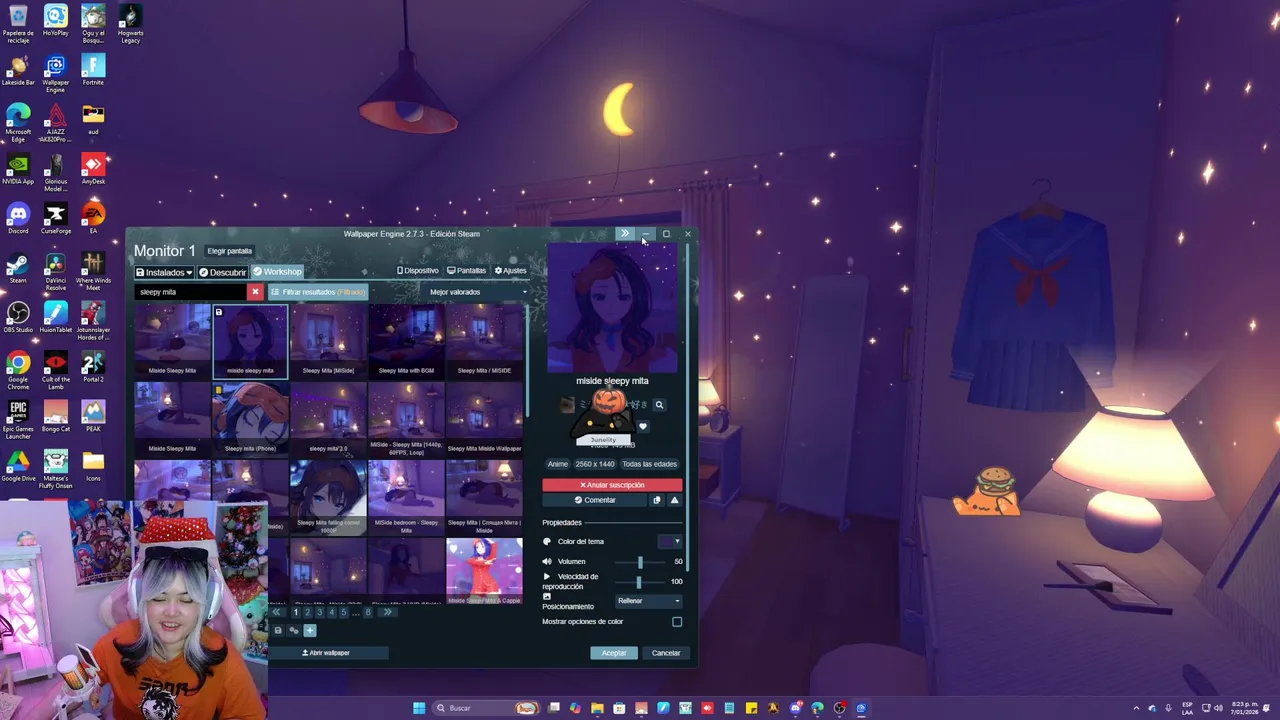Click the Velocidad de reproducción slider
The width and height of the screenshot is (1280, 720).
639,581
